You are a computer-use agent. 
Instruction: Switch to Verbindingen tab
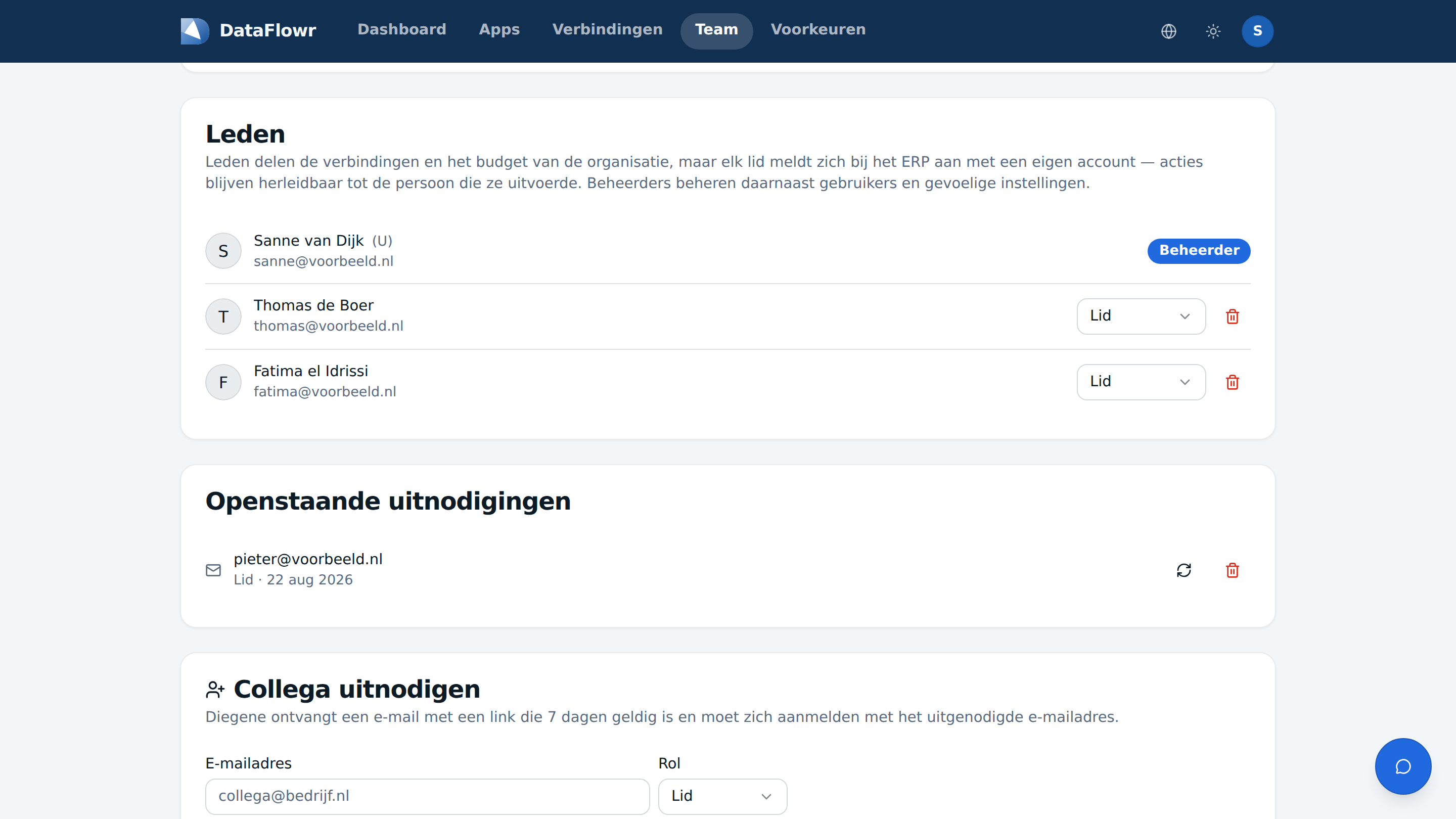tap(607, 29)
